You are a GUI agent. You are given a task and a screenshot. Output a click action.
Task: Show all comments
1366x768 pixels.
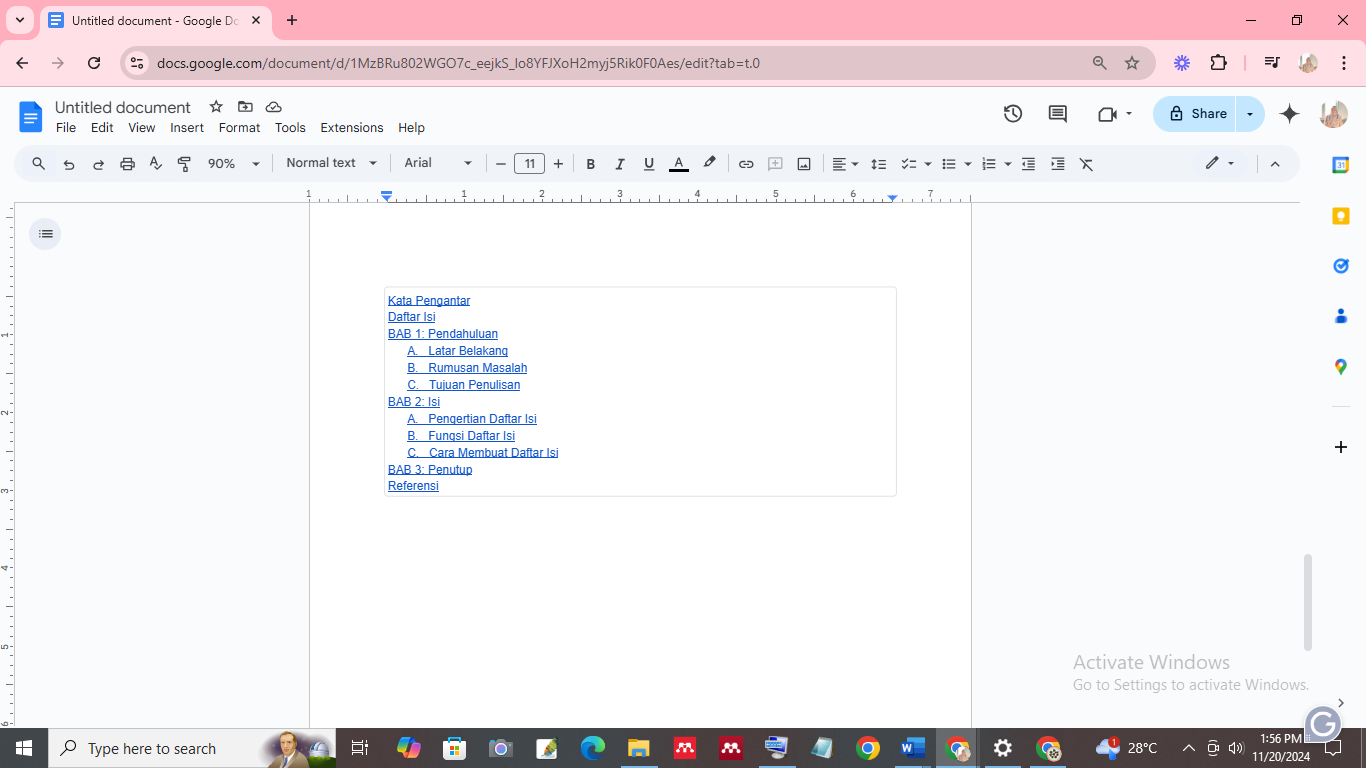(1057, 114)
